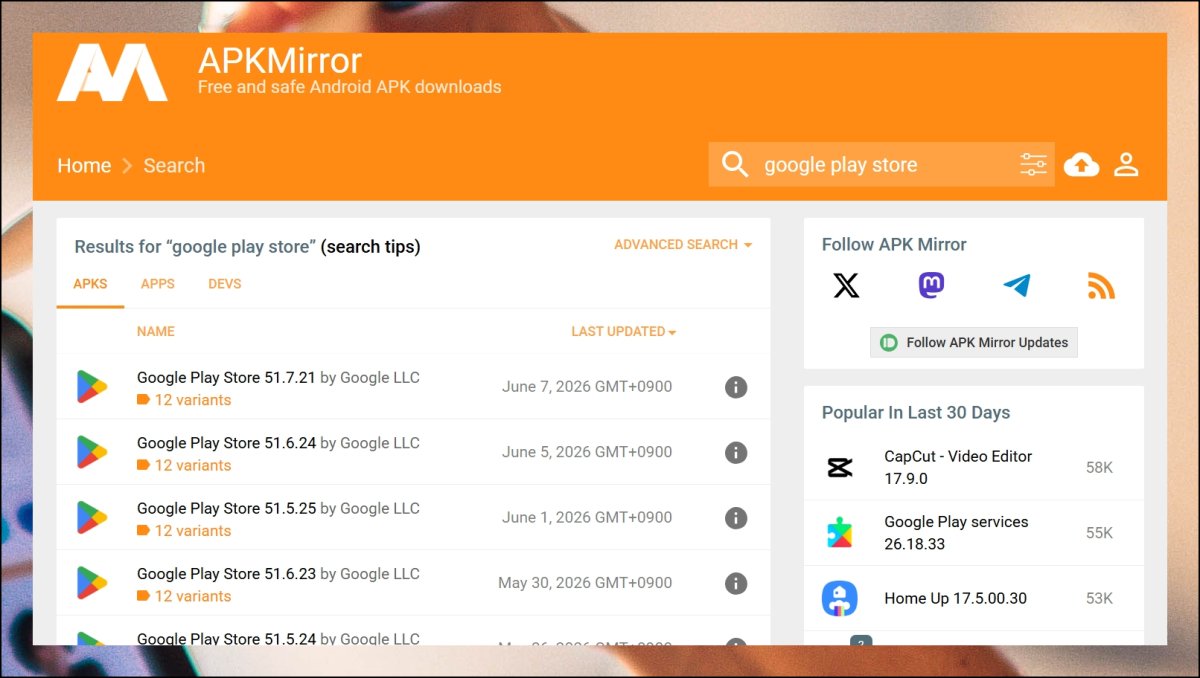This screenshot has height=678, width=1200.
Task: Click the APKMirror site title
Action: [x=280, y=61]
